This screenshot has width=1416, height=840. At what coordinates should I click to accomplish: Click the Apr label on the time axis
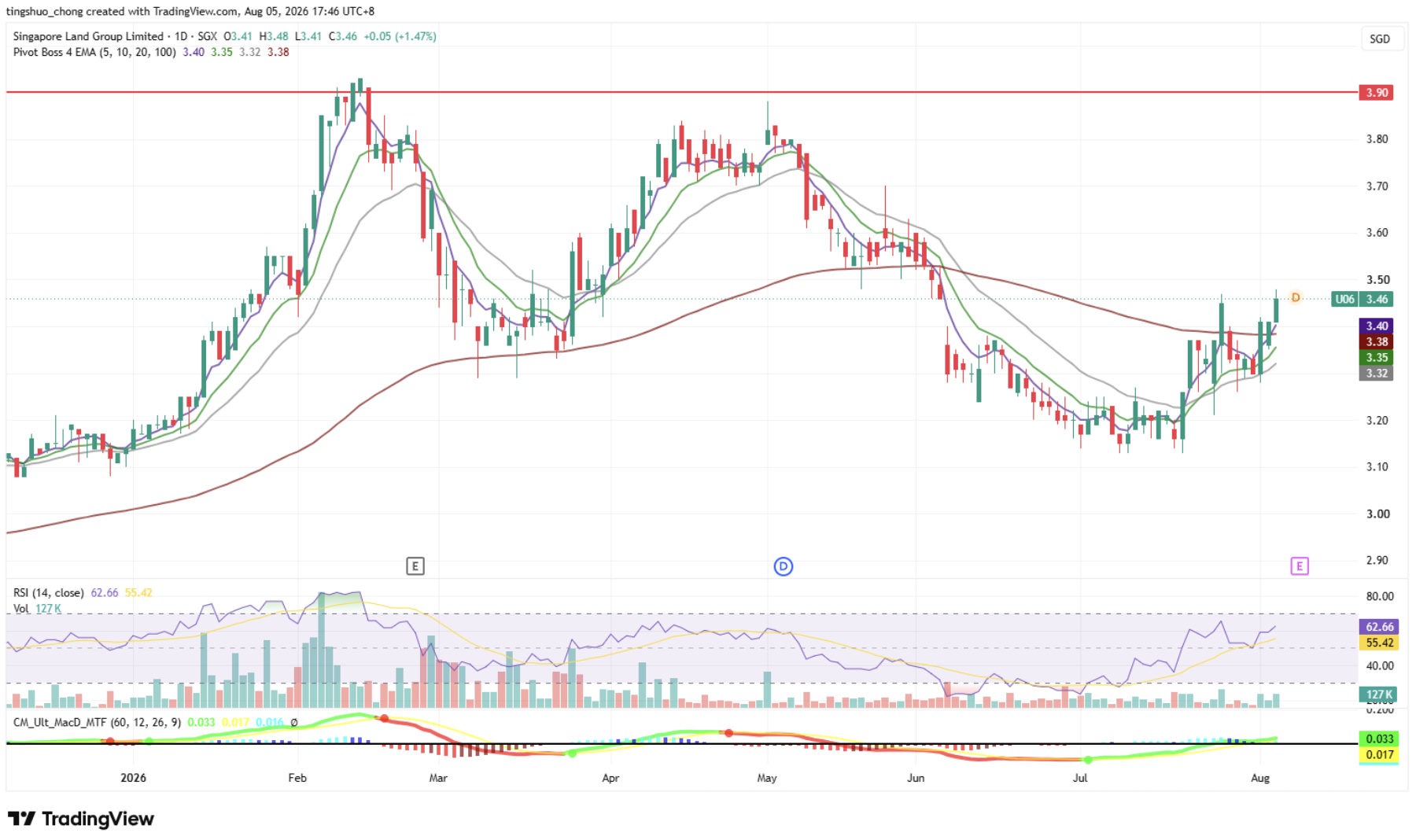click(610, 778)
